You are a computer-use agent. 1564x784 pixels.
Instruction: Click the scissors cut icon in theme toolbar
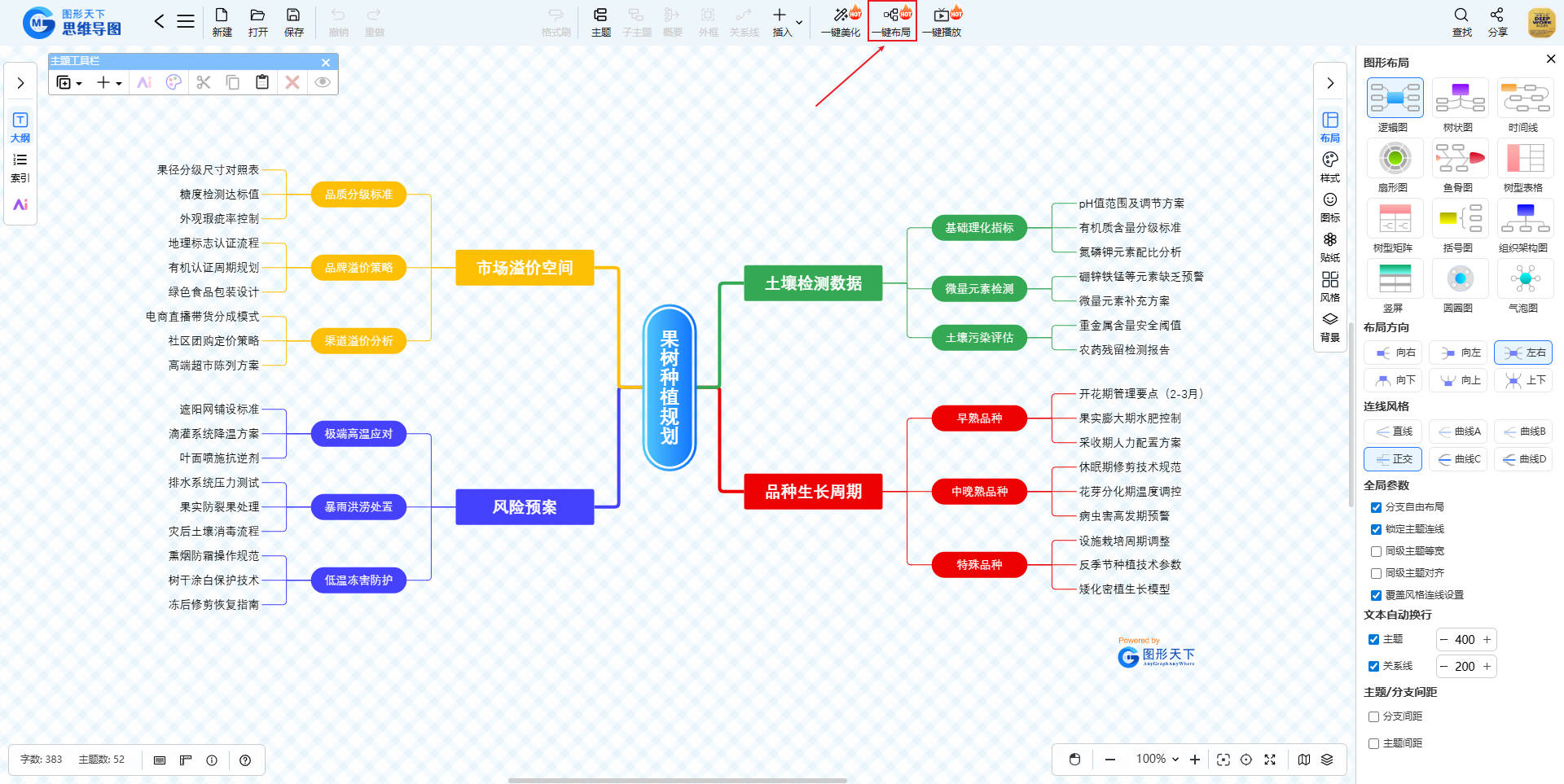coord(204,82)
